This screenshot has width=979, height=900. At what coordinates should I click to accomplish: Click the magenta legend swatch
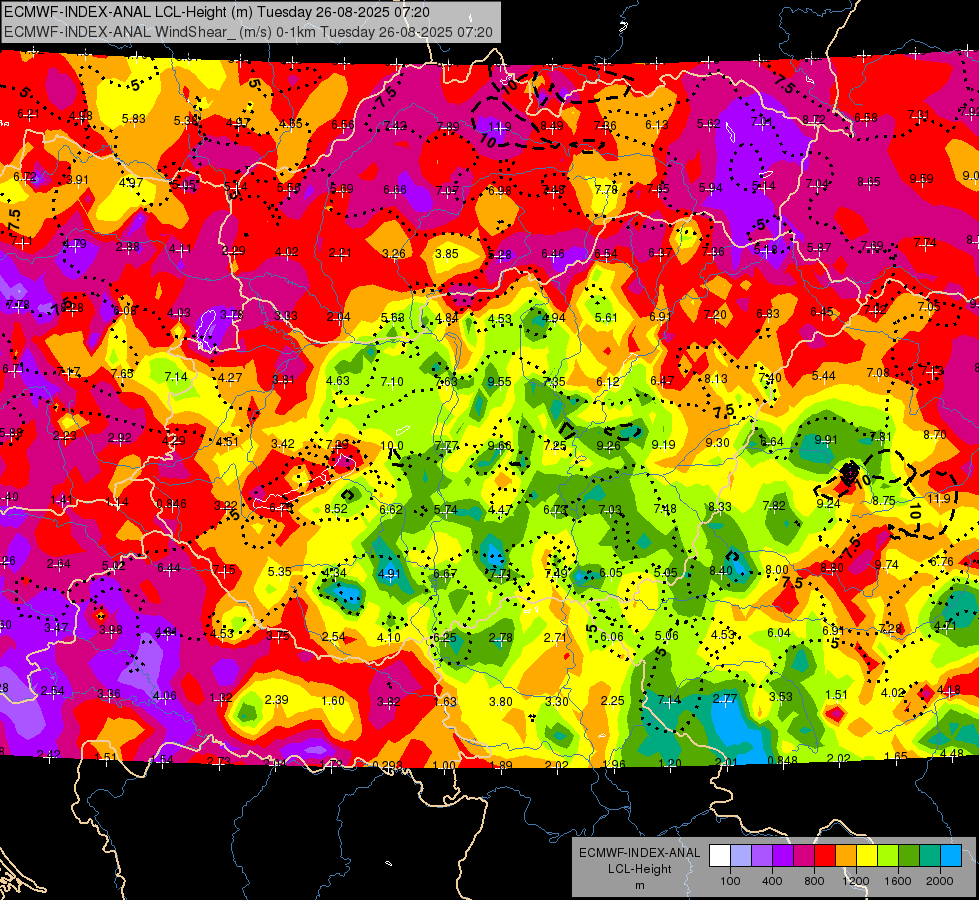tap(804, 856)
